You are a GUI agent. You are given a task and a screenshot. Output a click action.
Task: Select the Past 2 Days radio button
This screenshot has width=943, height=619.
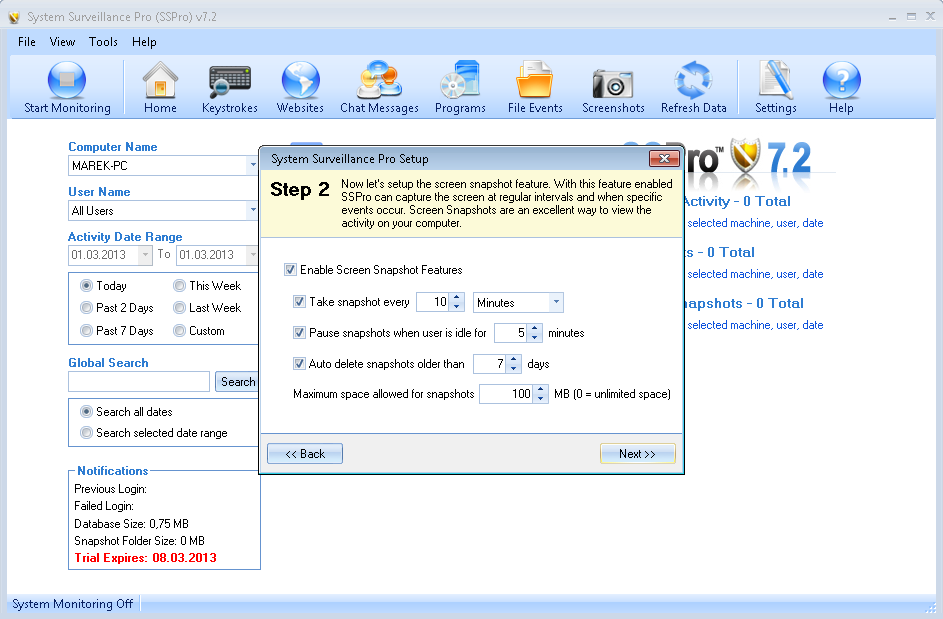[87, 308]
